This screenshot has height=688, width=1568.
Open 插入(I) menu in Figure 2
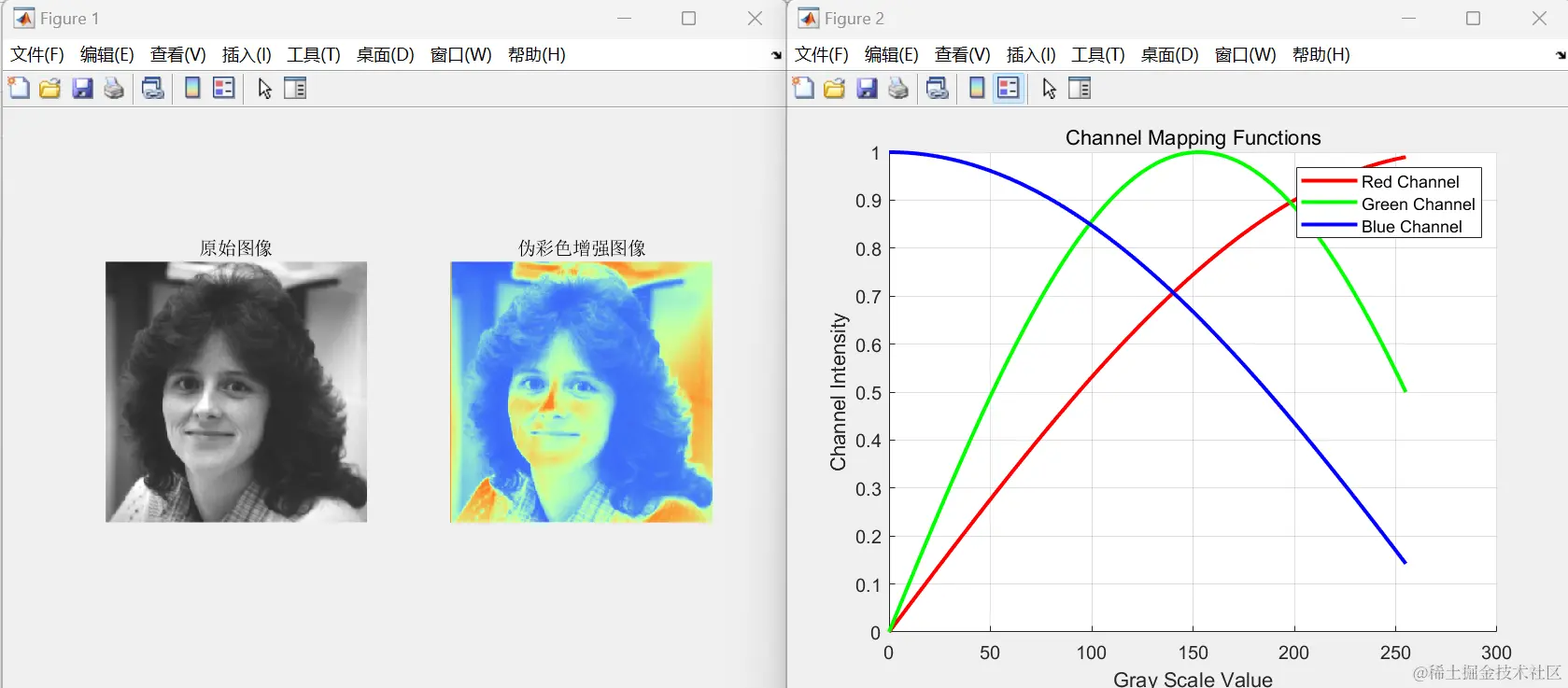click(1031, 55)
